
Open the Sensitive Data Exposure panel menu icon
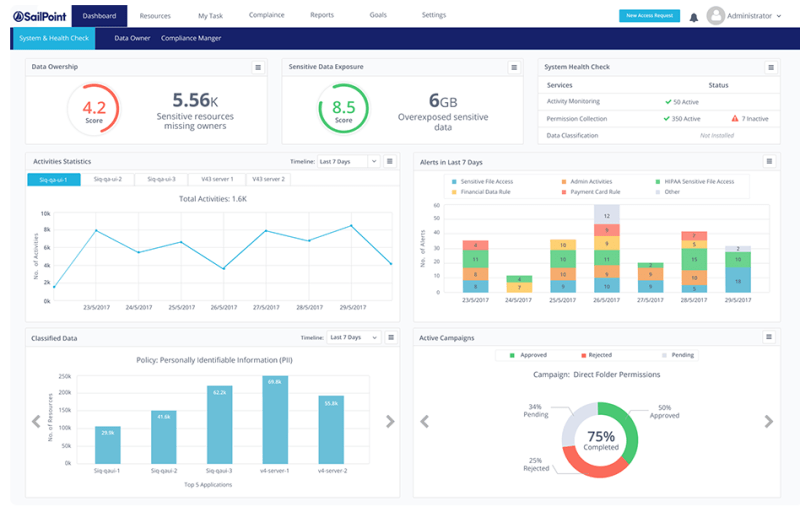[513, 67]
